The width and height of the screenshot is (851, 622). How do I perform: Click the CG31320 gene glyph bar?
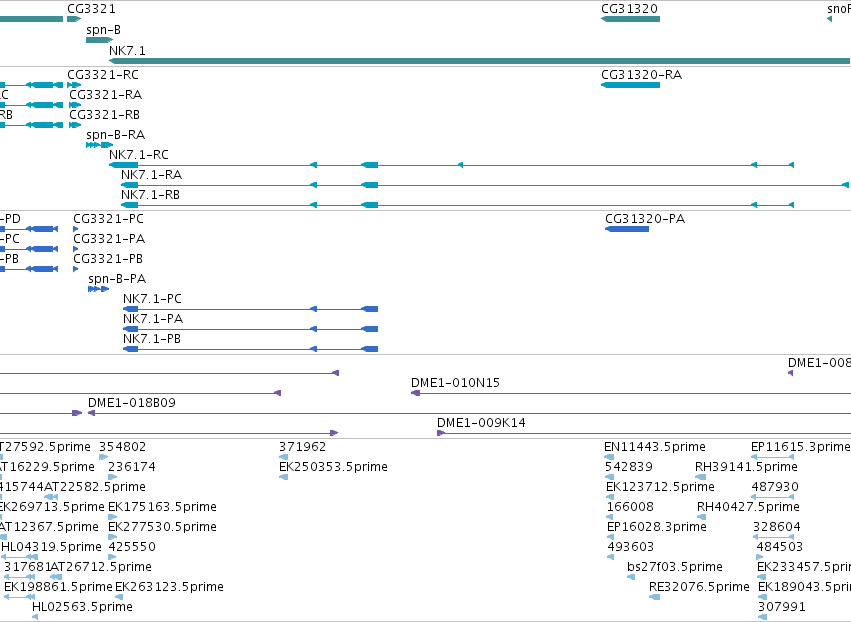click(630, 19)
